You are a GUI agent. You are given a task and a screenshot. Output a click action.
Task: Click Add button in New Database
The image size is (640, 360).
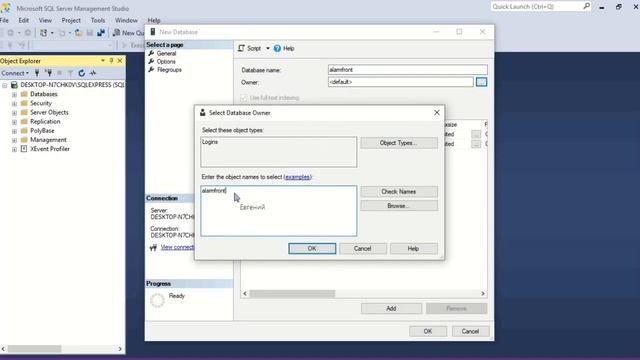click(x=391, y=308)
